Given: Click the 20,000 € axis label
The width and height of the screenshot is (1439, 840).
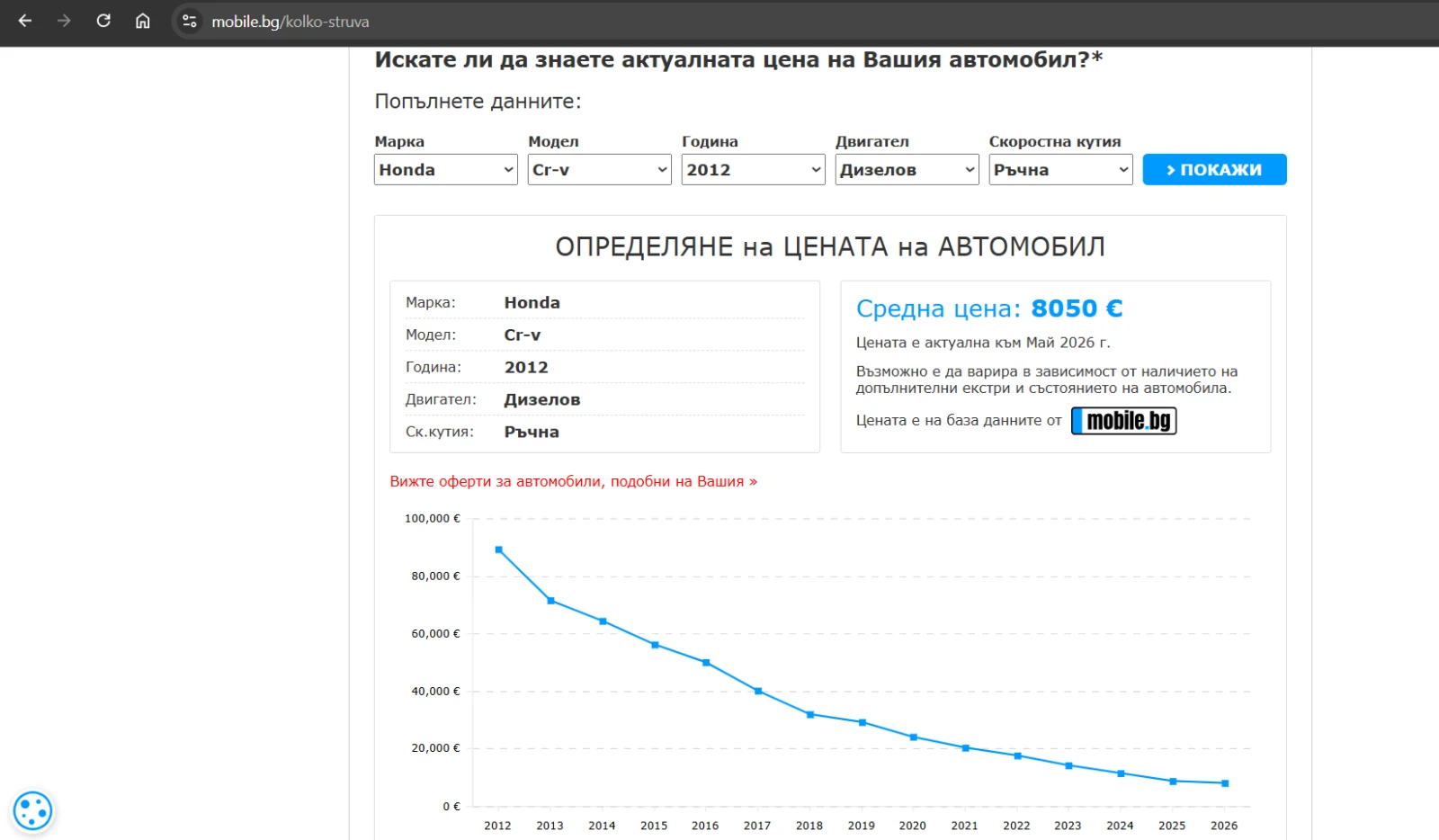Looking at the screenshot, I should [x=436, y=748].
